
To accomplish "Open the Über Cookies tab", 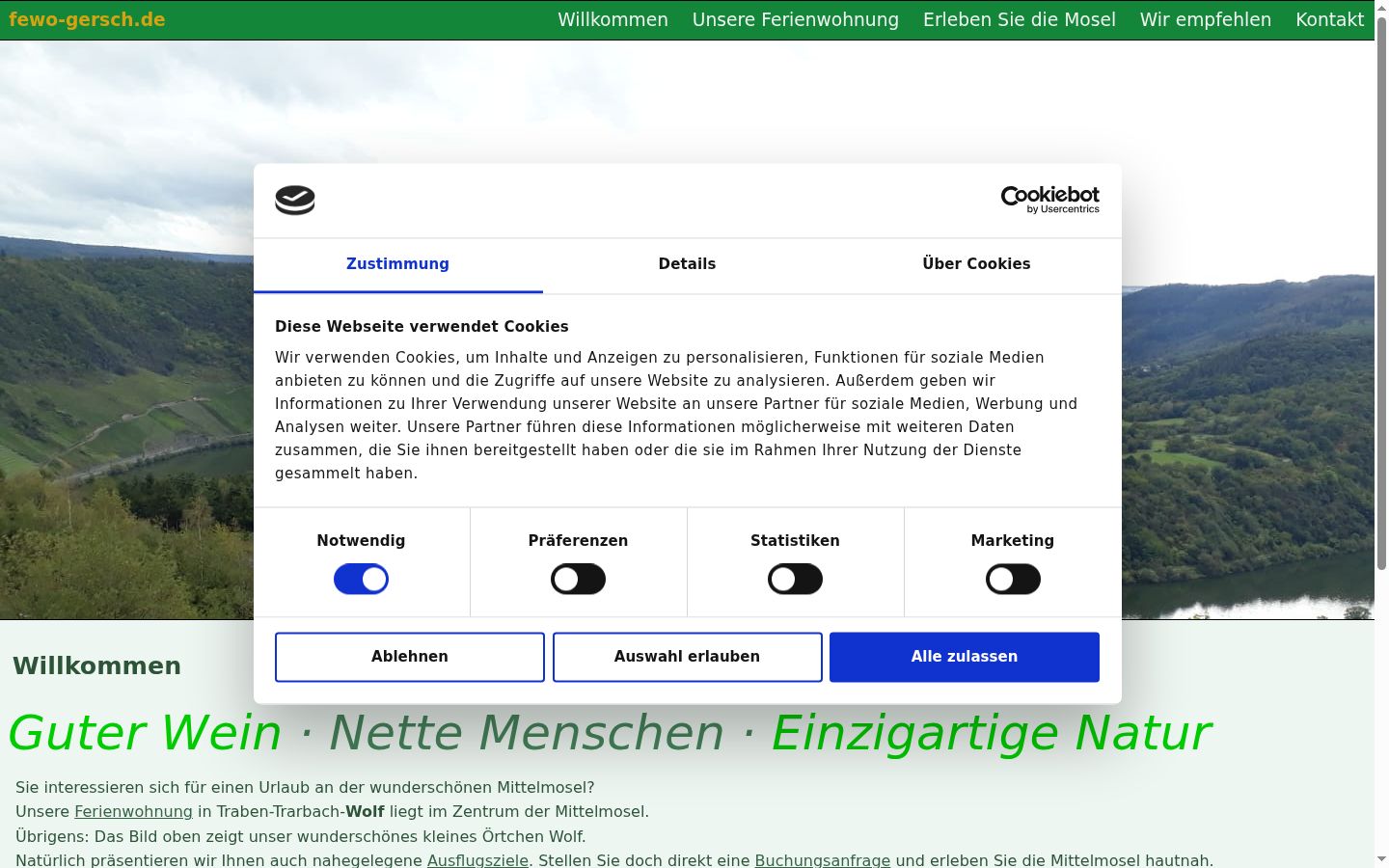I will [976, 264].
